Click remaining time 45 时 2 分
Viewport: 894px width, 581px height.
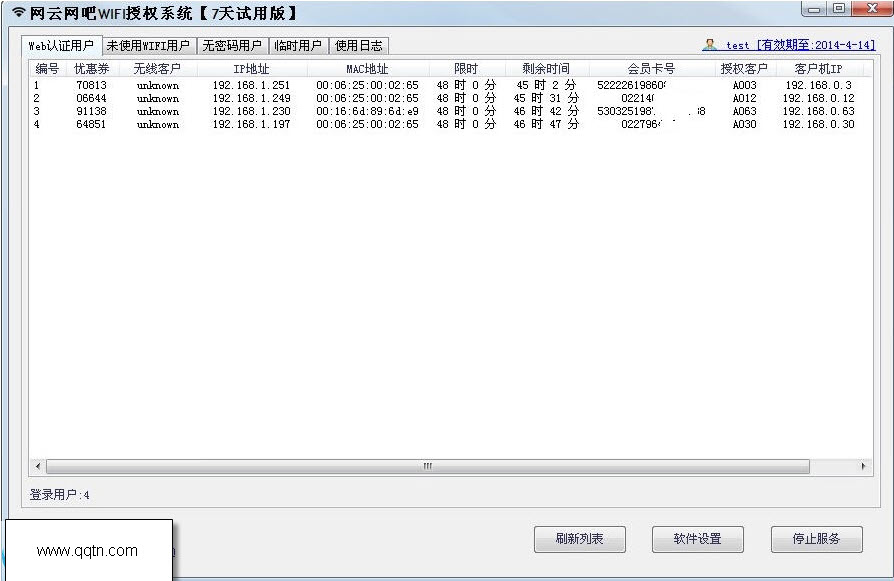(546, 86)
